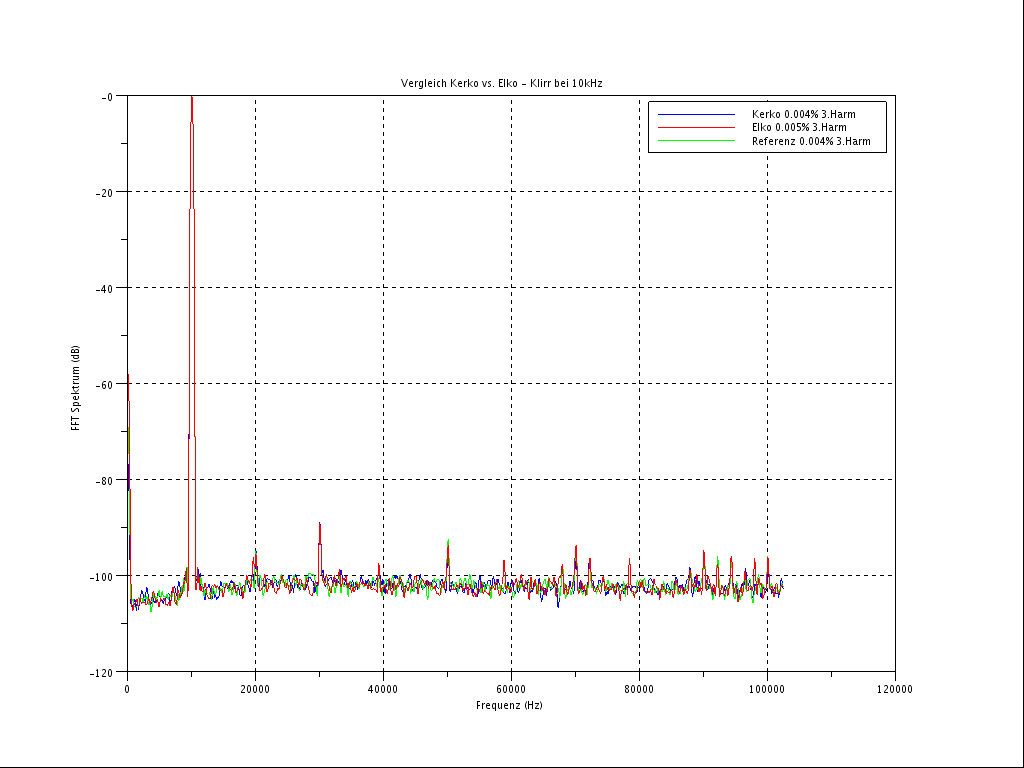Click the 20000 tick label on x-axis
This screenshot has width=1024, height=768.
pos(255,689)
